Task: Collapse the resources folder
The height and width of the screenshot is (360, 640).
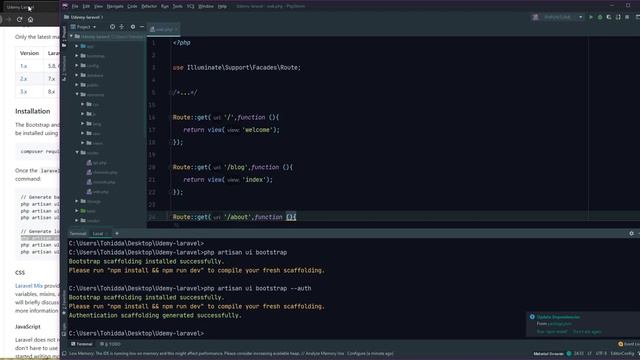Action: (77, 94)
